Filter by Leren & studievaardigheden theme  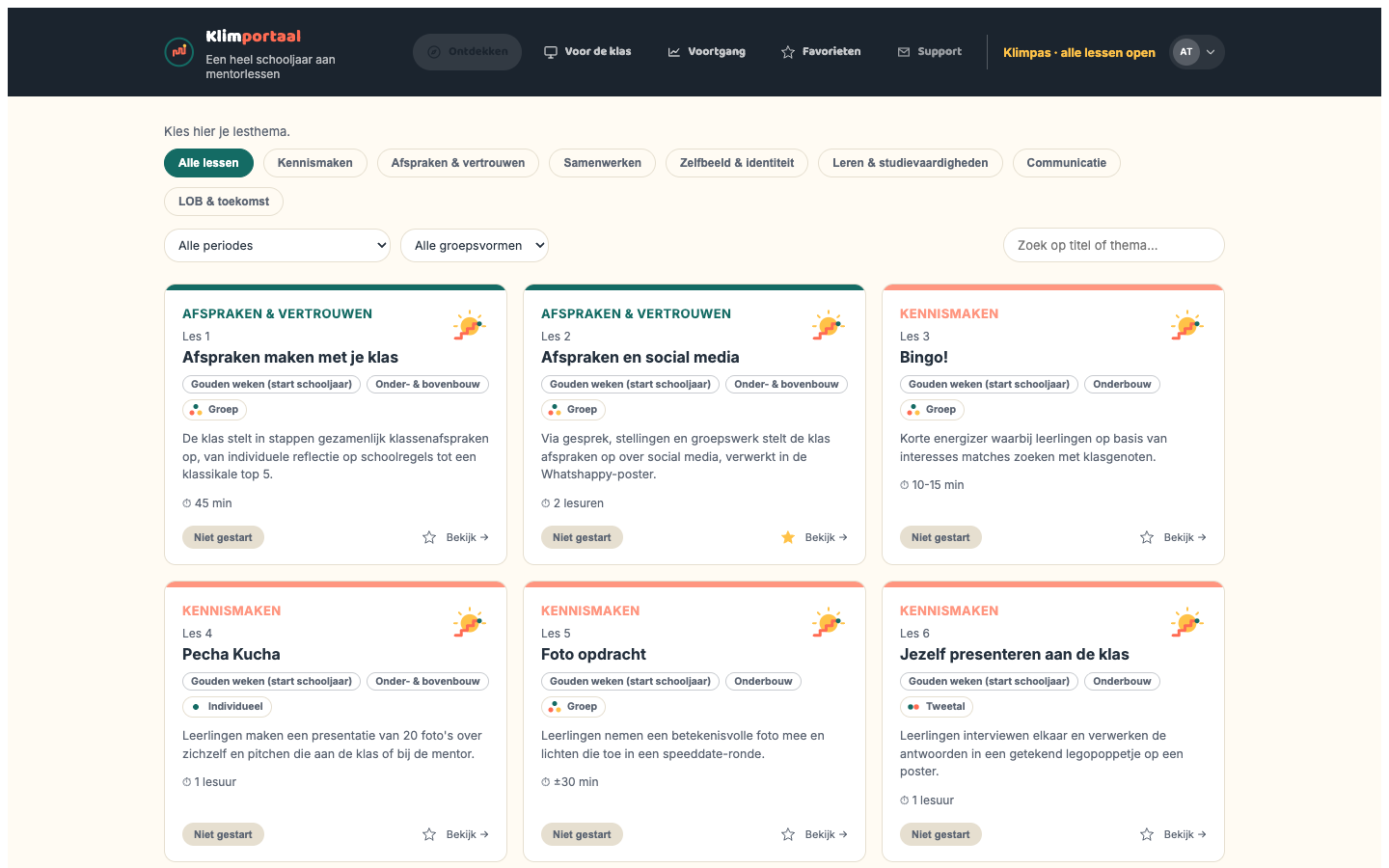[x=911, y=163]
